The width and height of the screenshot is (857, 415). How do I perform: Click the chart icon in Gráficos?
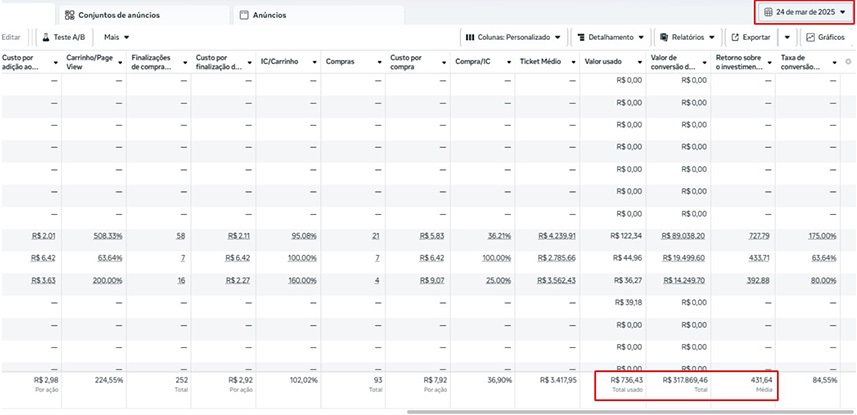(x=811, y=37)
